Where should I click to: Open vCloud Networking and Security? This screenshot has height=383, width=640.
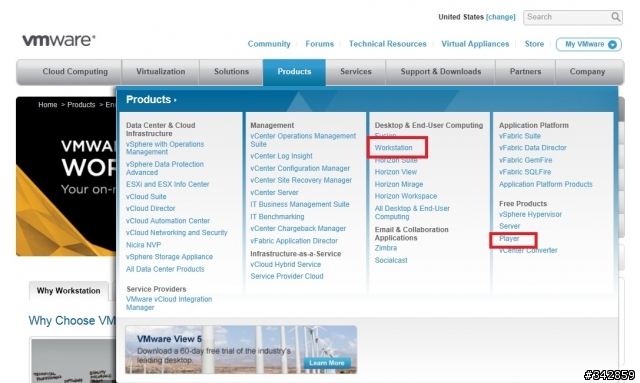pos(177,232)
